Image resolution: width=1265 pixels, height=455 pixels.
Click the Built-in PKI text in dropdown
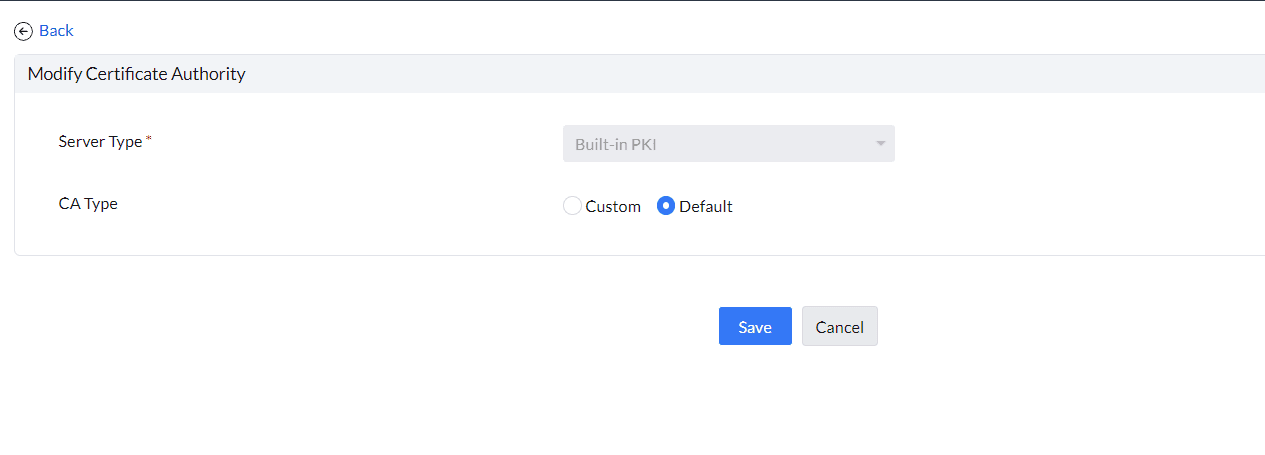click(x=615, y=144)
